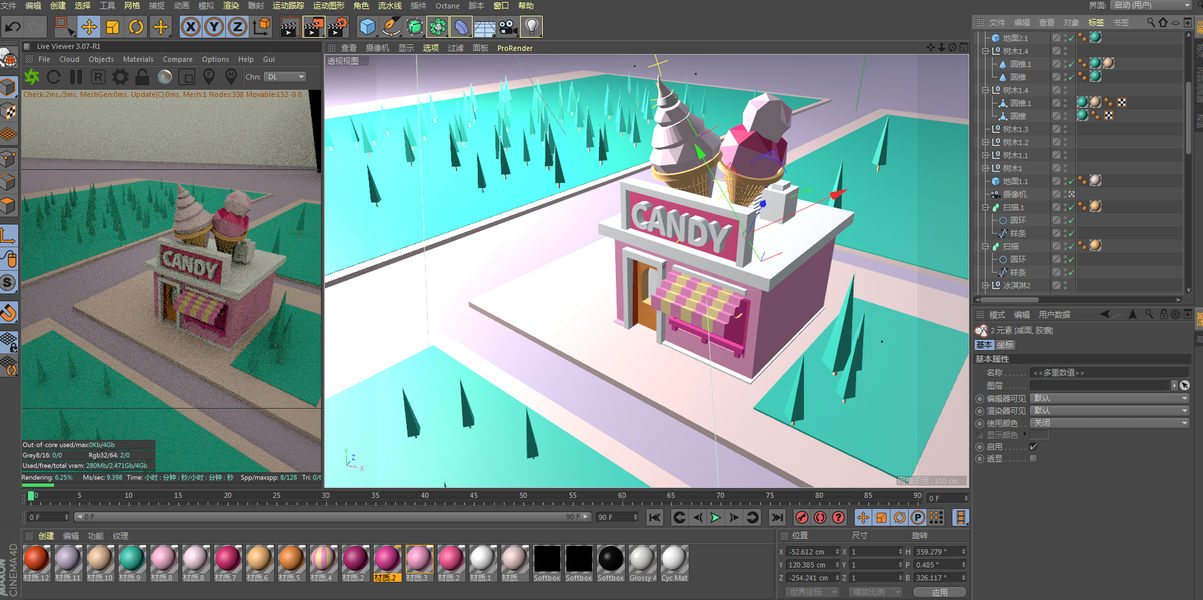The width and height of the screenshot is (1203, 600).
Task: Select the Rotate tool
Action: (x=136, y=27)
